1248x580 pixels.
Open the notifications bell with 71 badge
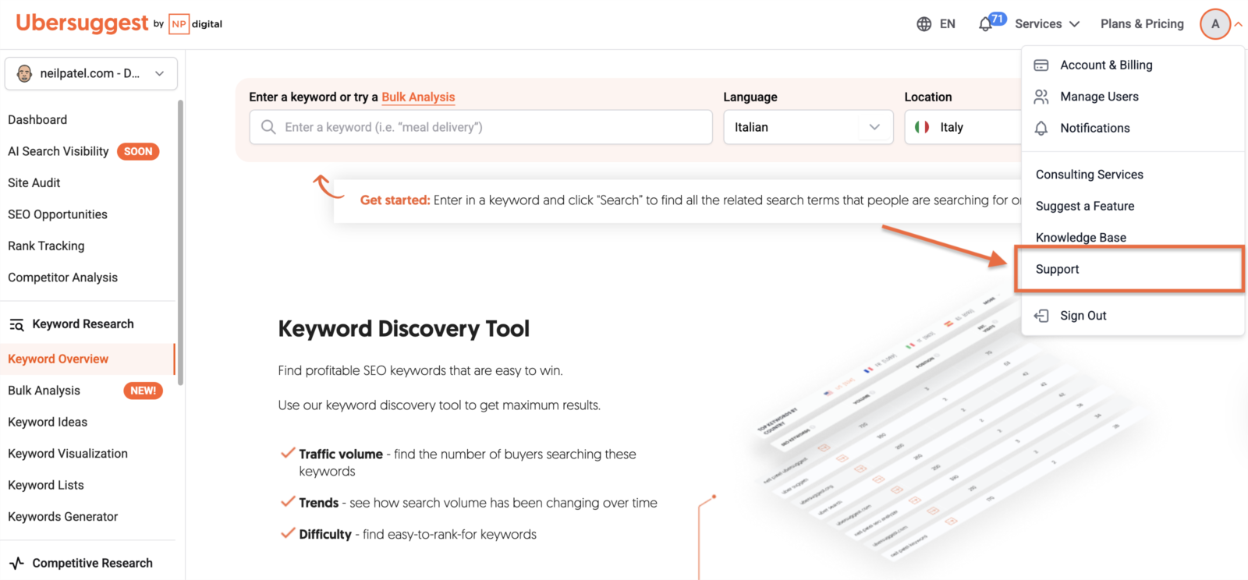click(x=991, y=23)
